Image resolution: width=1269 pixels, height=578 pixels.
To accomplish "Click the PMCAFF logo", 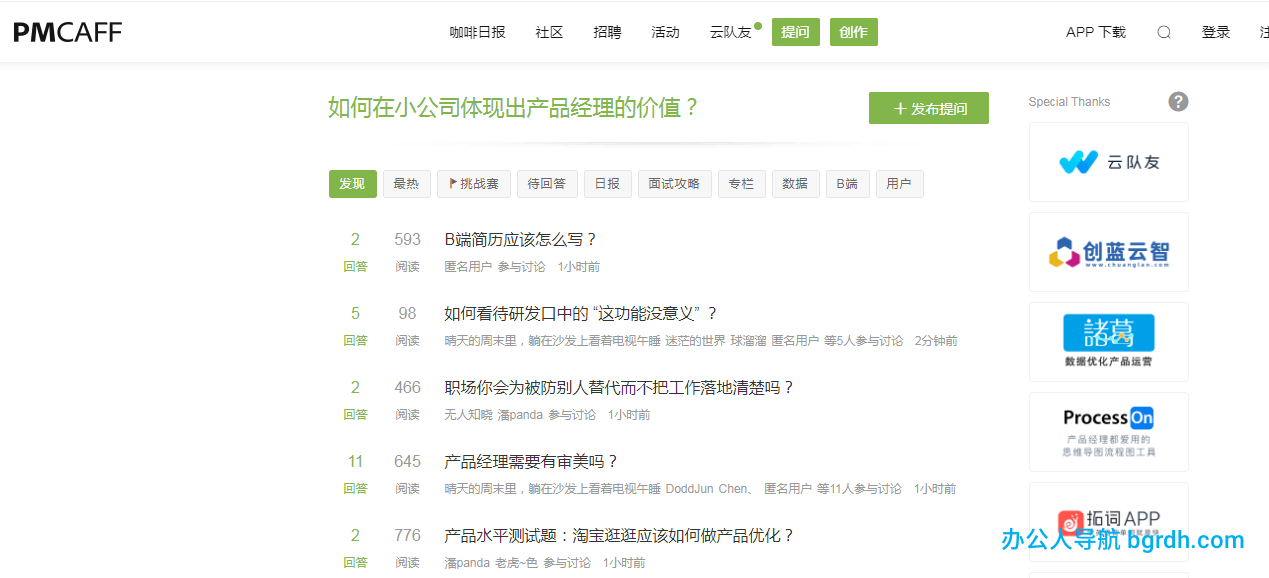I will 67,32.
